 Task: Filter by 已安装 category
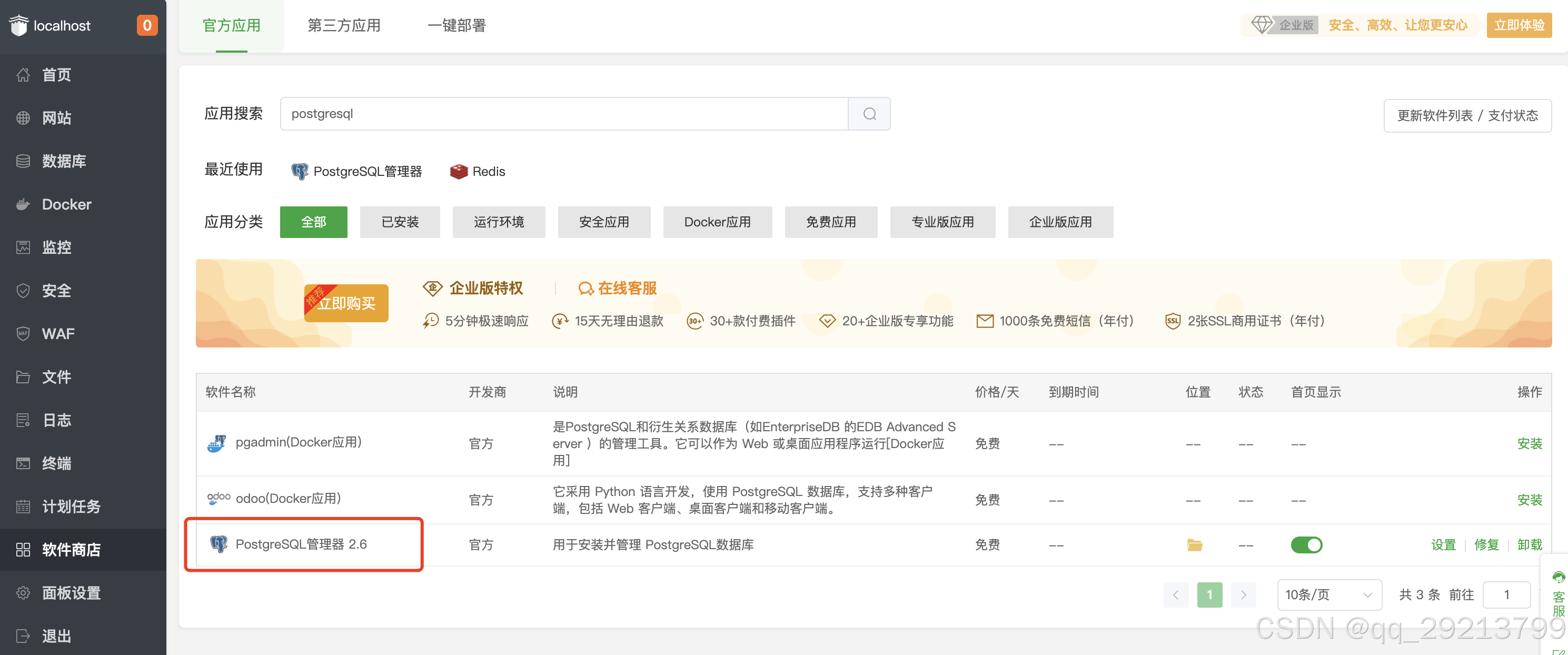pyautogui.click(x=400, y=222)
